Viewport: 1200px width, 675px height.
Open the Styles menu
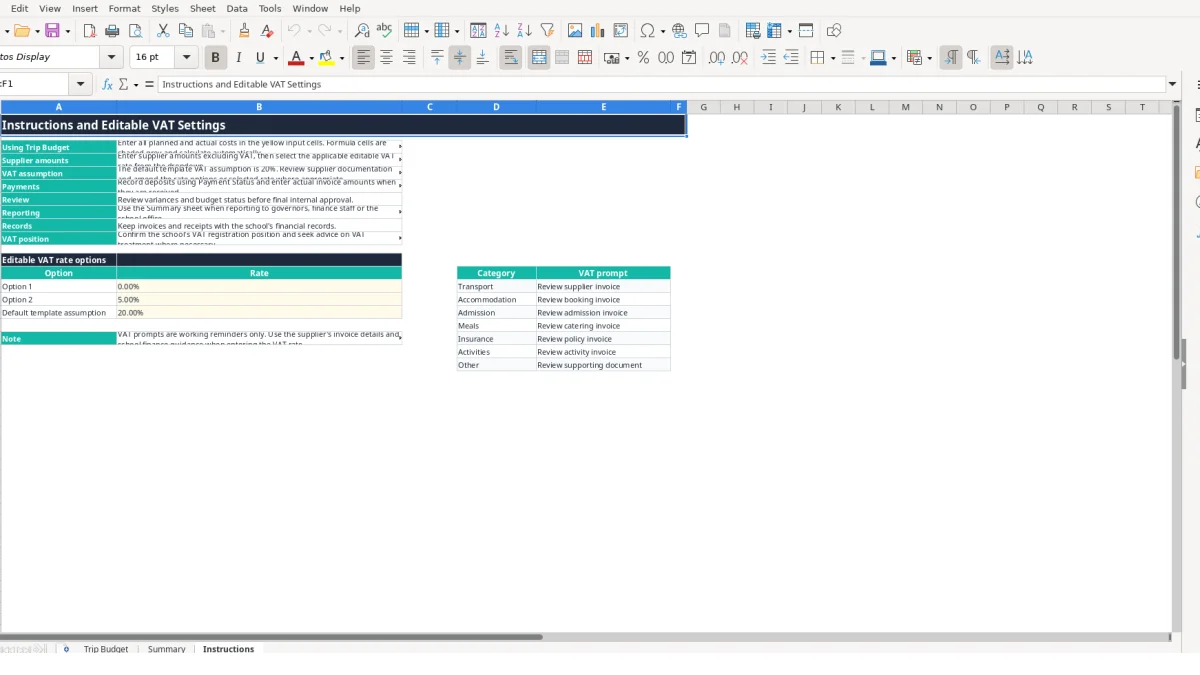point(165,8)
